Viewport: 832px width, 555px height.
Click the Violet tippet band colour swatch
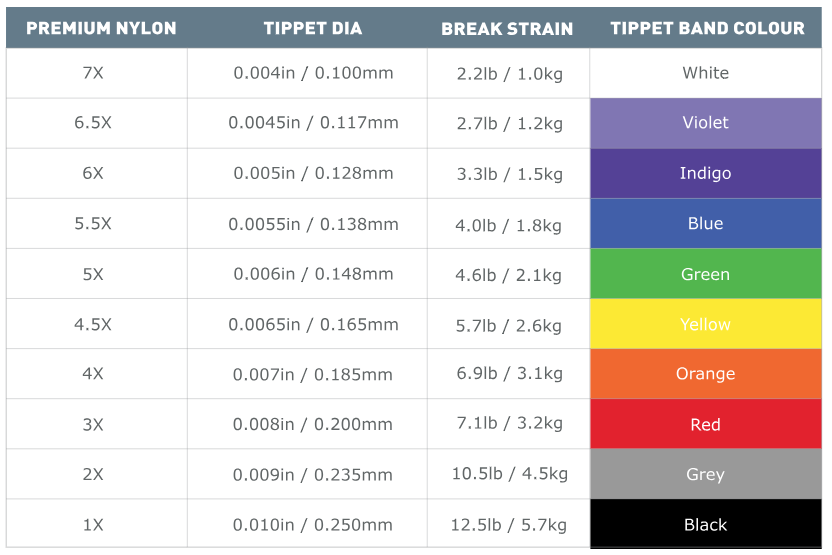click(705, 123)
